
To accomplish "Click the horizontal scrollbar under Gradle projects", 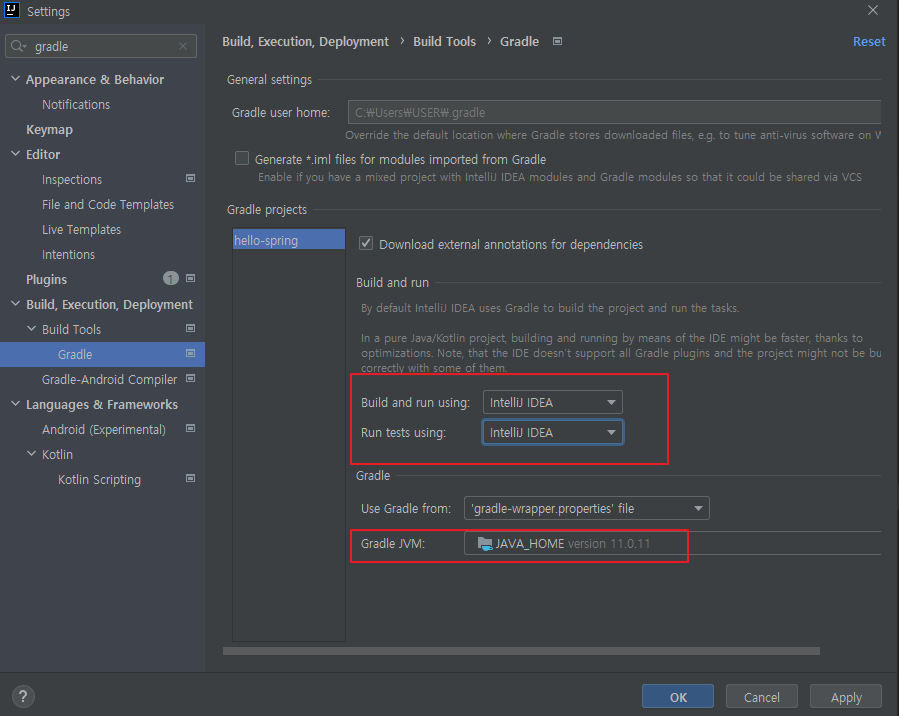I will [x=521, y=651].
